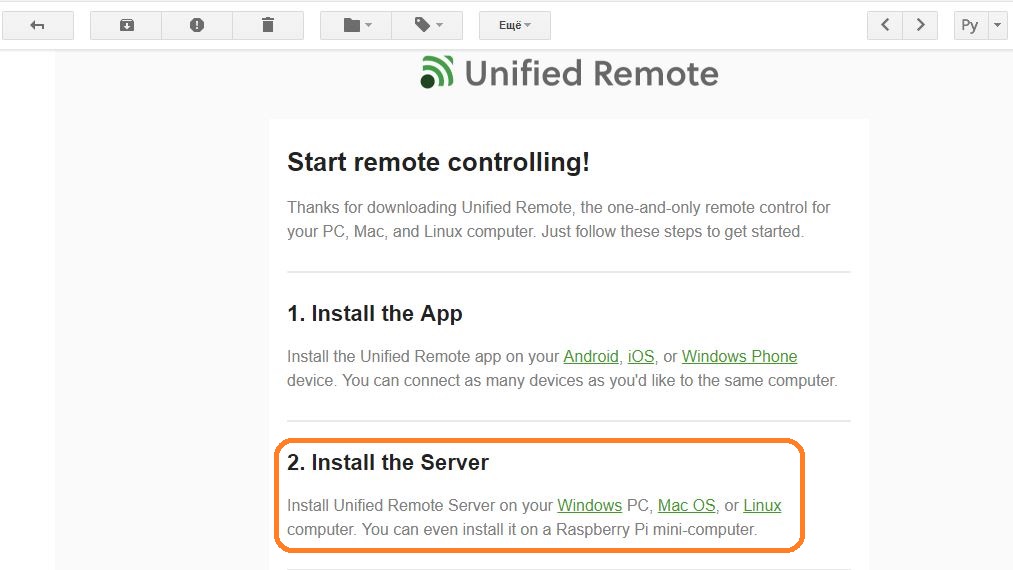This screenshot has height=570, width=1013.
Task: Click the '1. Install the App' heading
Action: pyautogui.click(x=375, y=313)
